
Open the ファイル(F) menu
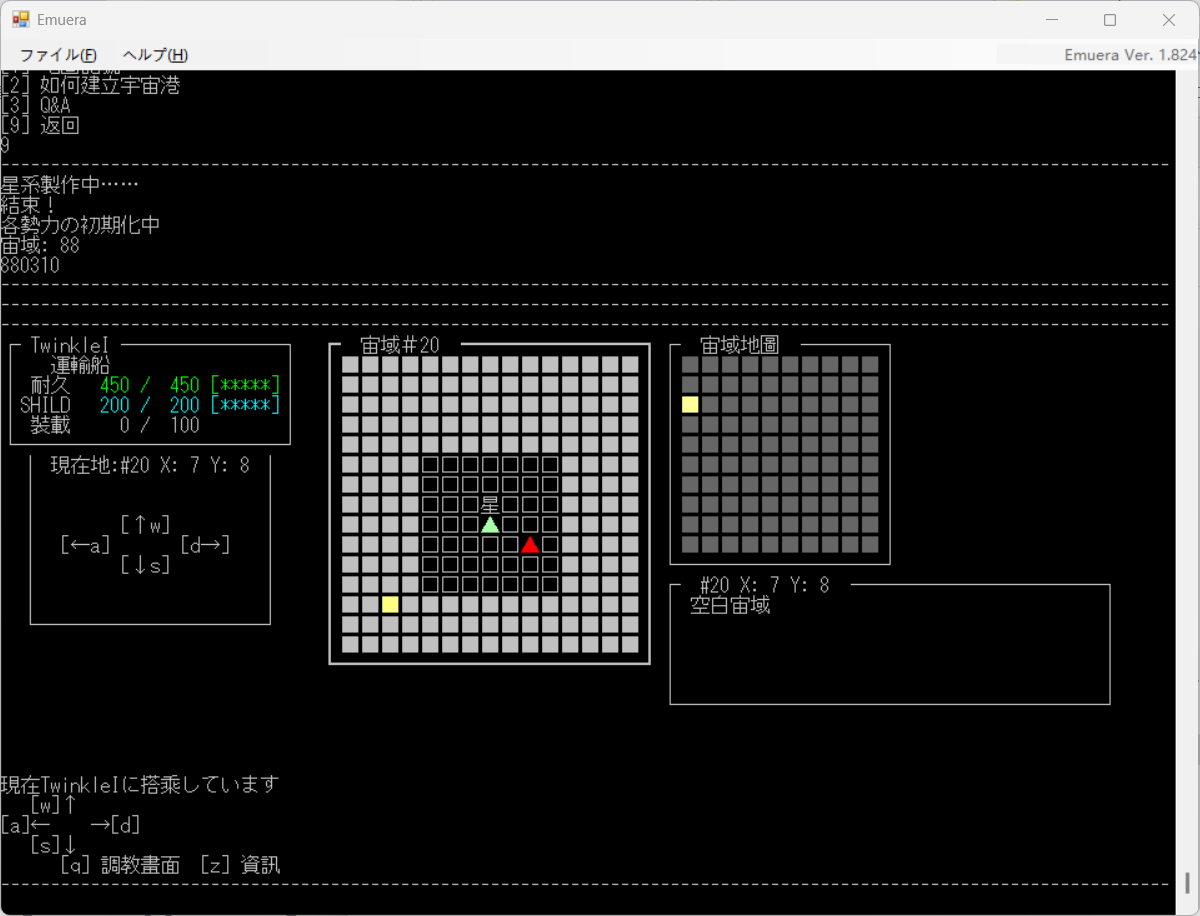(58, 55)
